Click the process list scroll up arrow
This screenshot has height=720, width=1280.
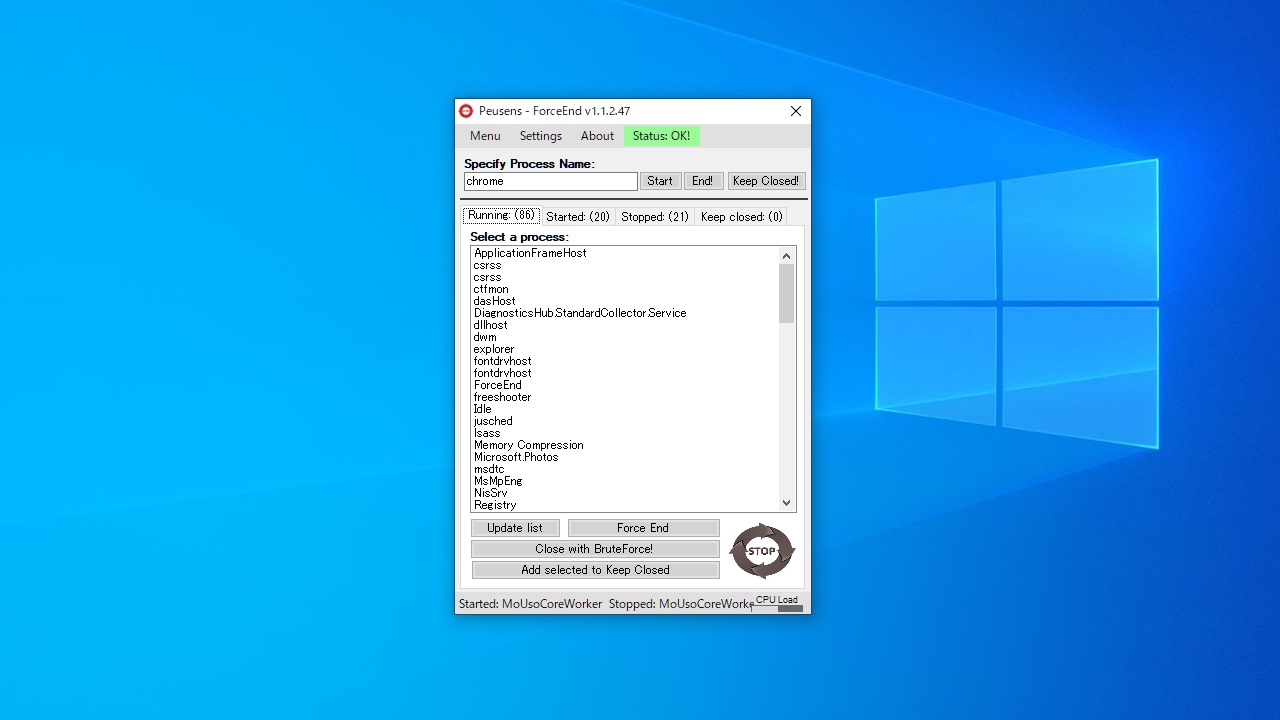[786, 256]
